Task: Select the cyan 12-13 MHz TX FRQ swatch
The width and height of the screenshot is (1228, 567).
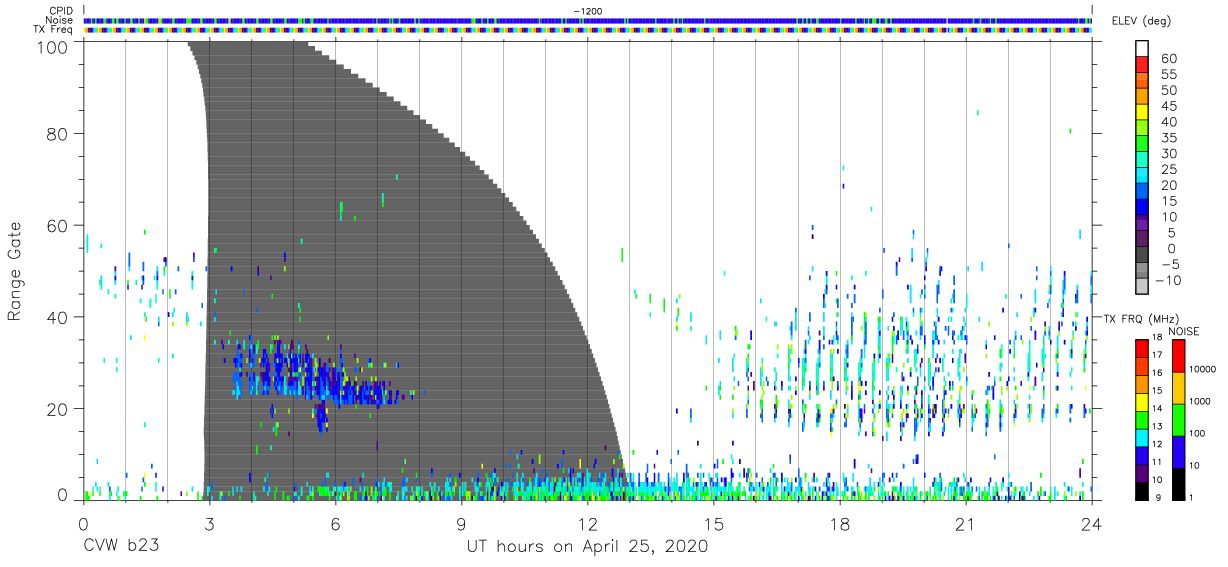Action: 1142,436
